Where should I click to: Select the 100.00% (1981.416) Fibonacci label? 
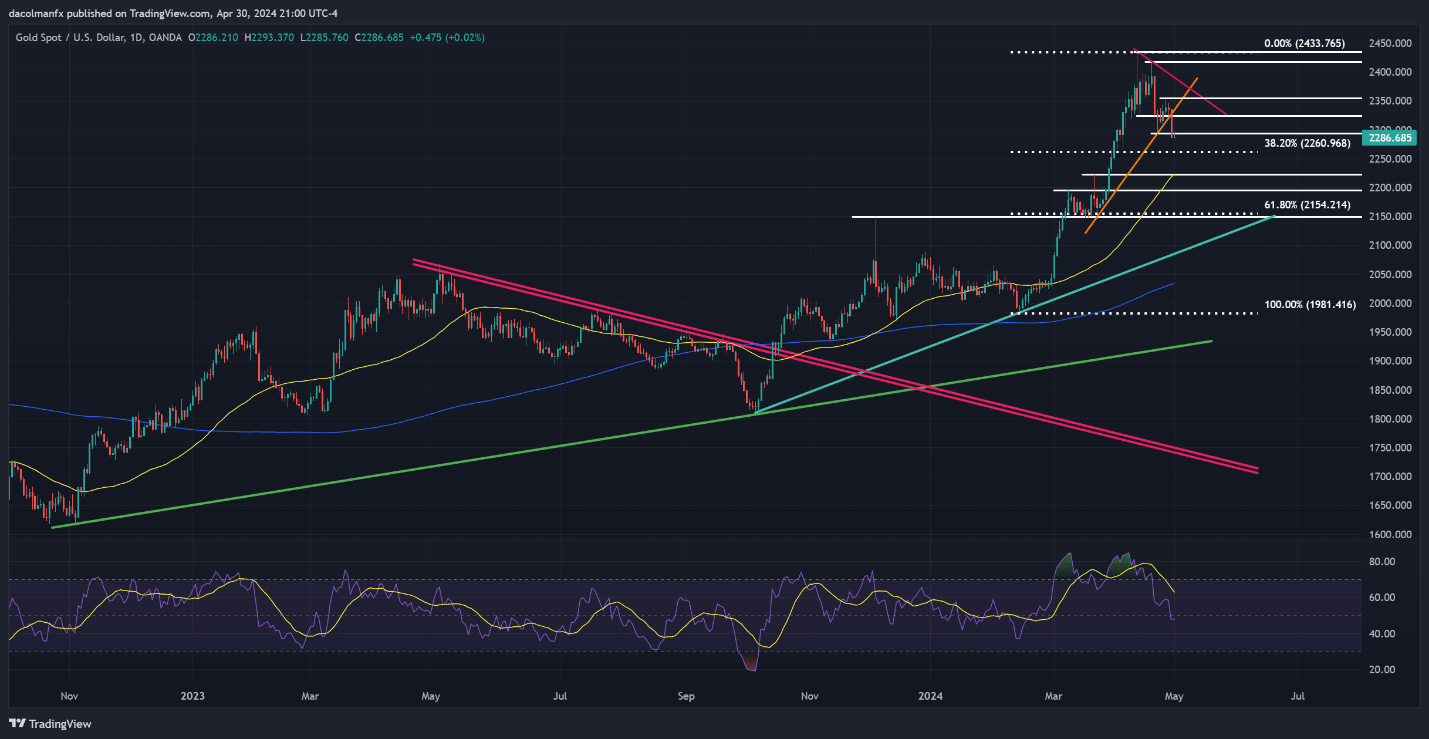click(x=1308, y=303)
